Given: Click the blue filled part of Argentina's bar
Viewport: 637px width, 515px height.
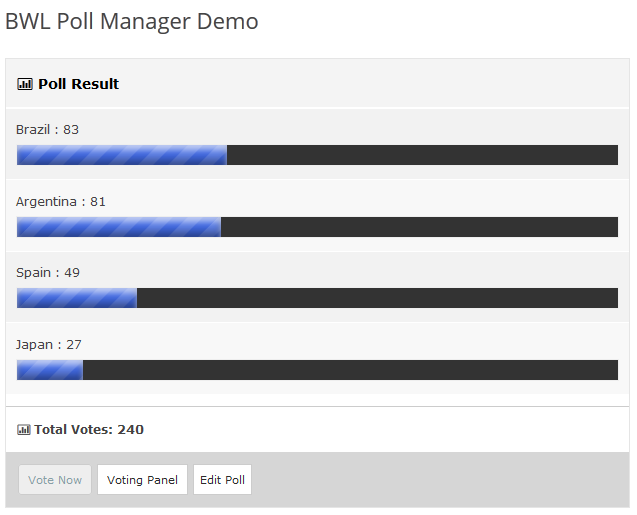Looking at the screenshot, I should point(119,227).
